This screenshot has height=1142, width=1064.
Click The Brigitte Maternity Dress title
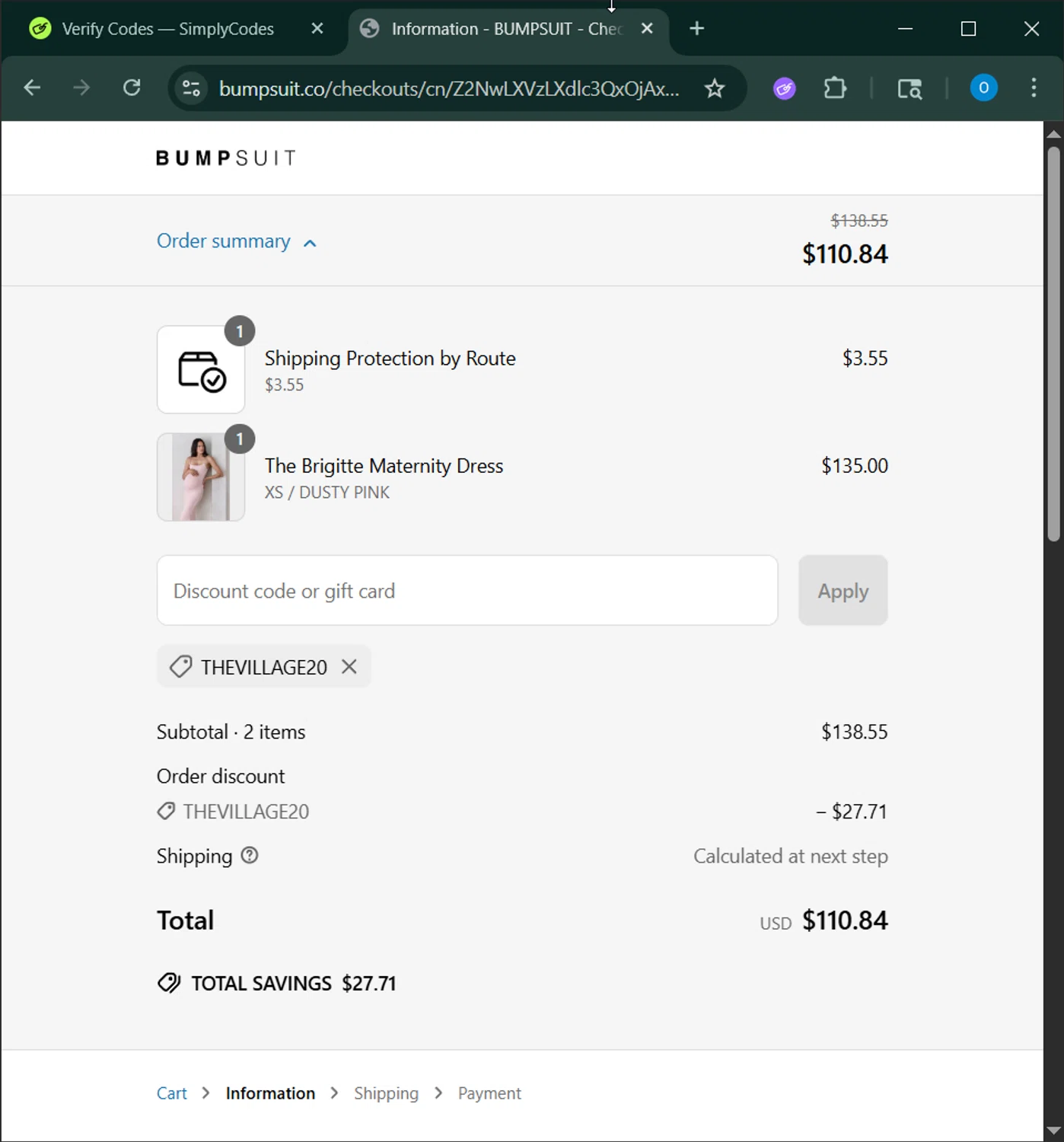384,466
